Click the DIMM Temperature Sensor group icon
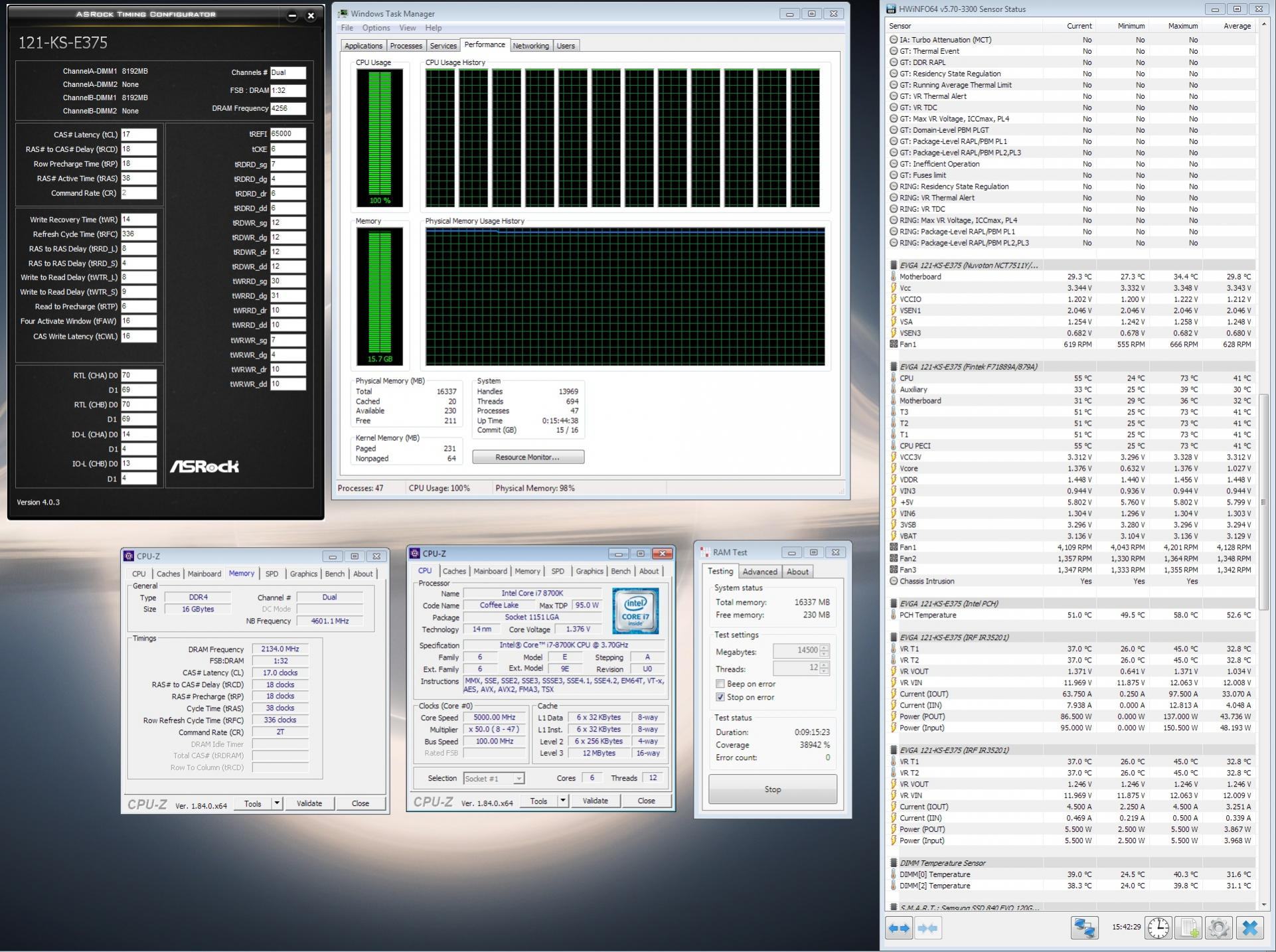This screenshot has width=1276, height=952. tap(894, 864)
